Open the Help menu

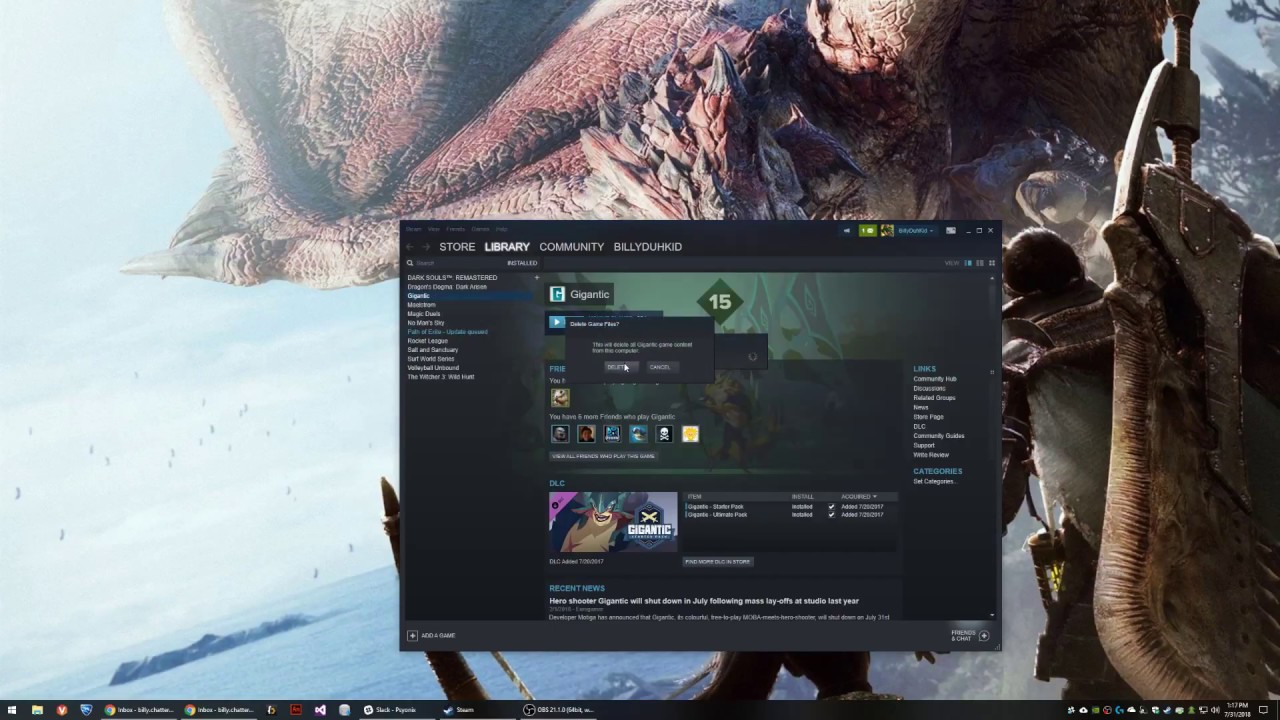point(502,229)
